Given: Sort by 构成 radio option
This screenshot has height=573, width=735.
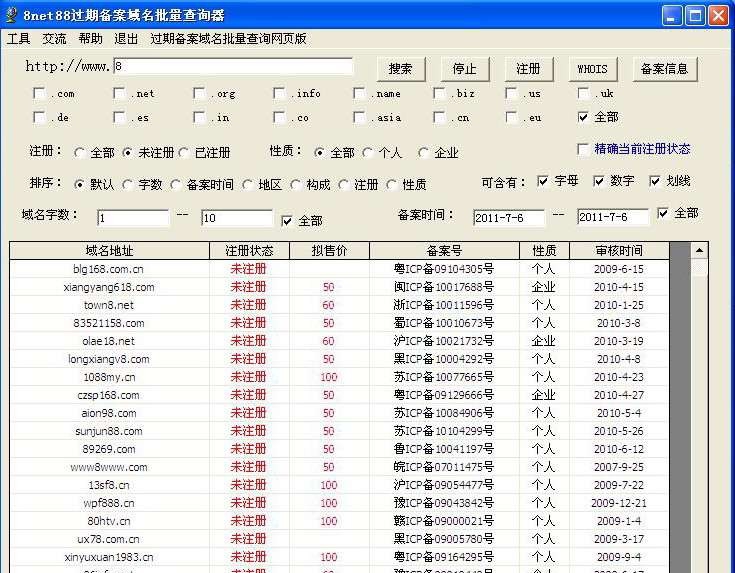Looking at the screenshot, I should pyautogui.click(x=295, y=185).
